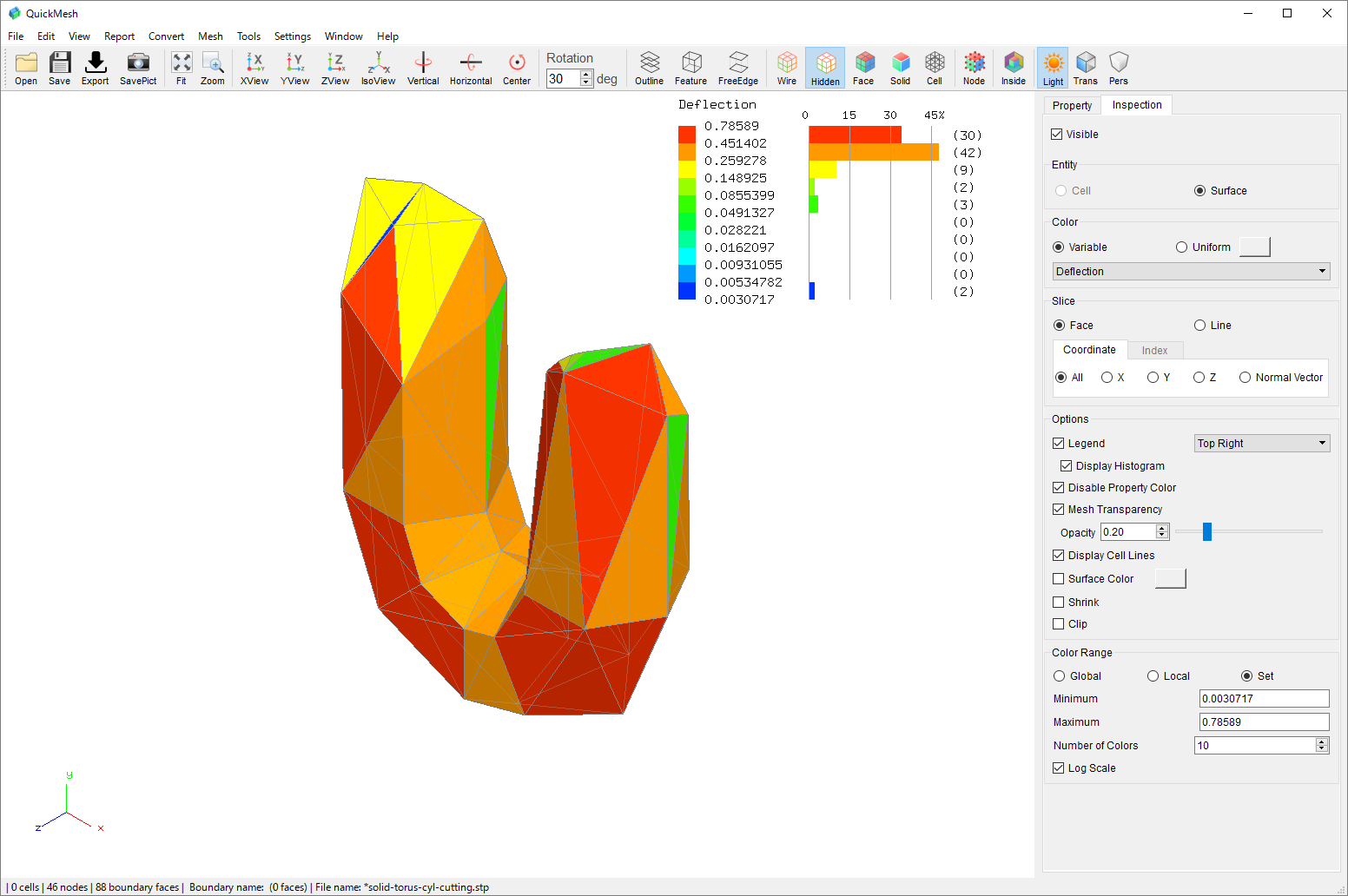Toggle the Inside view icon
This screenshot has height=896, width=1348.
tap(1014, 68)
